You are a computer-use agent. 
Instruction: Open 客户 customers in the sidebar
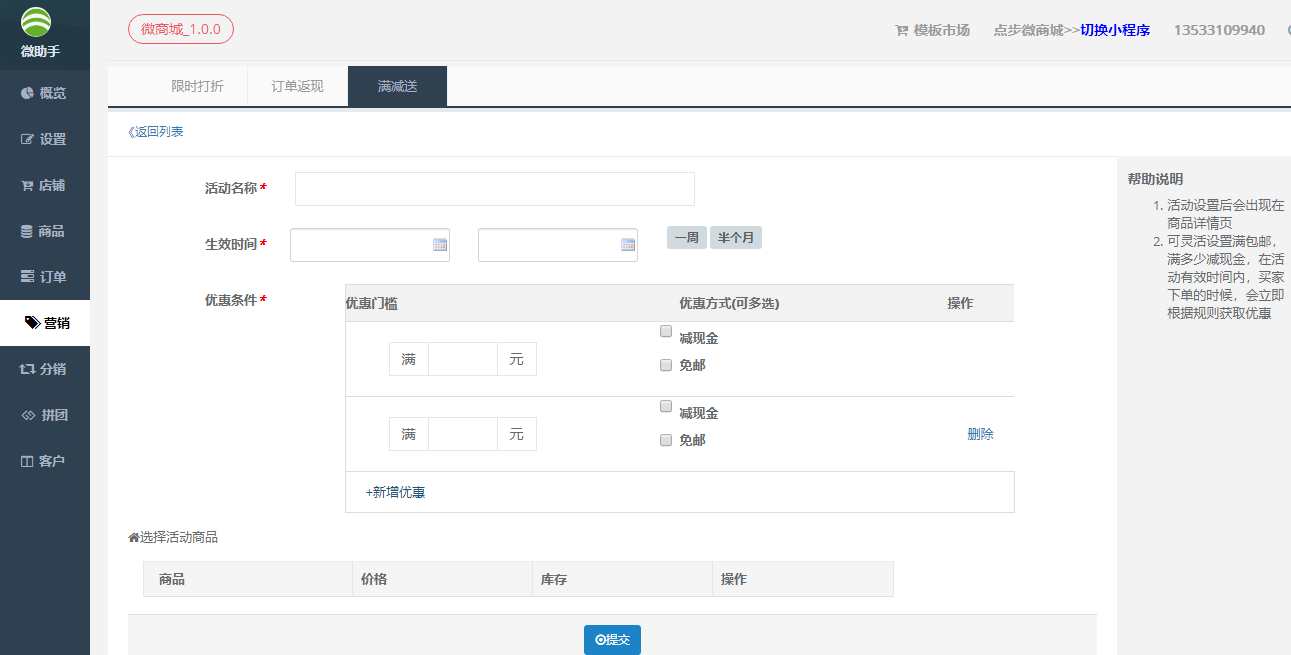44,461
